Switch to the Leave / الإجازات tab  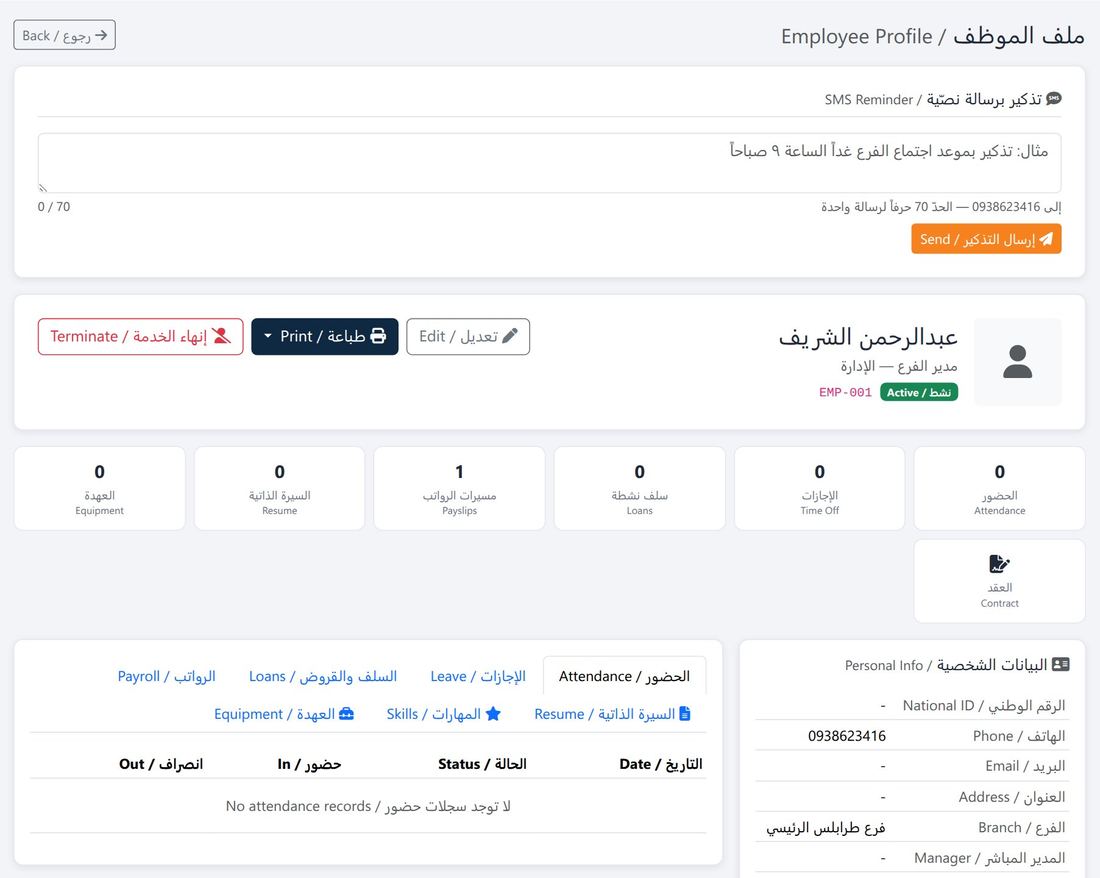[x=478, y=676]
